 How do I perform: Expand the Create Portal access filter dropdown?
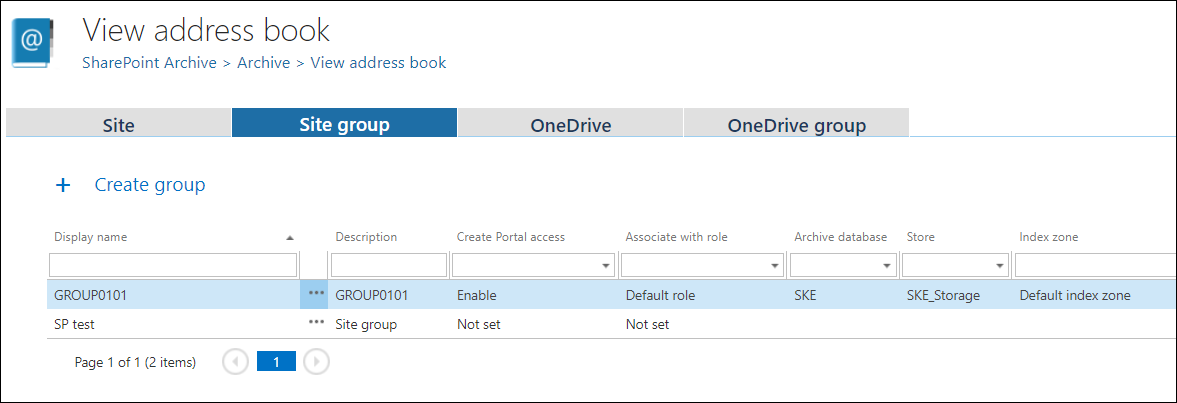point(606,266)
